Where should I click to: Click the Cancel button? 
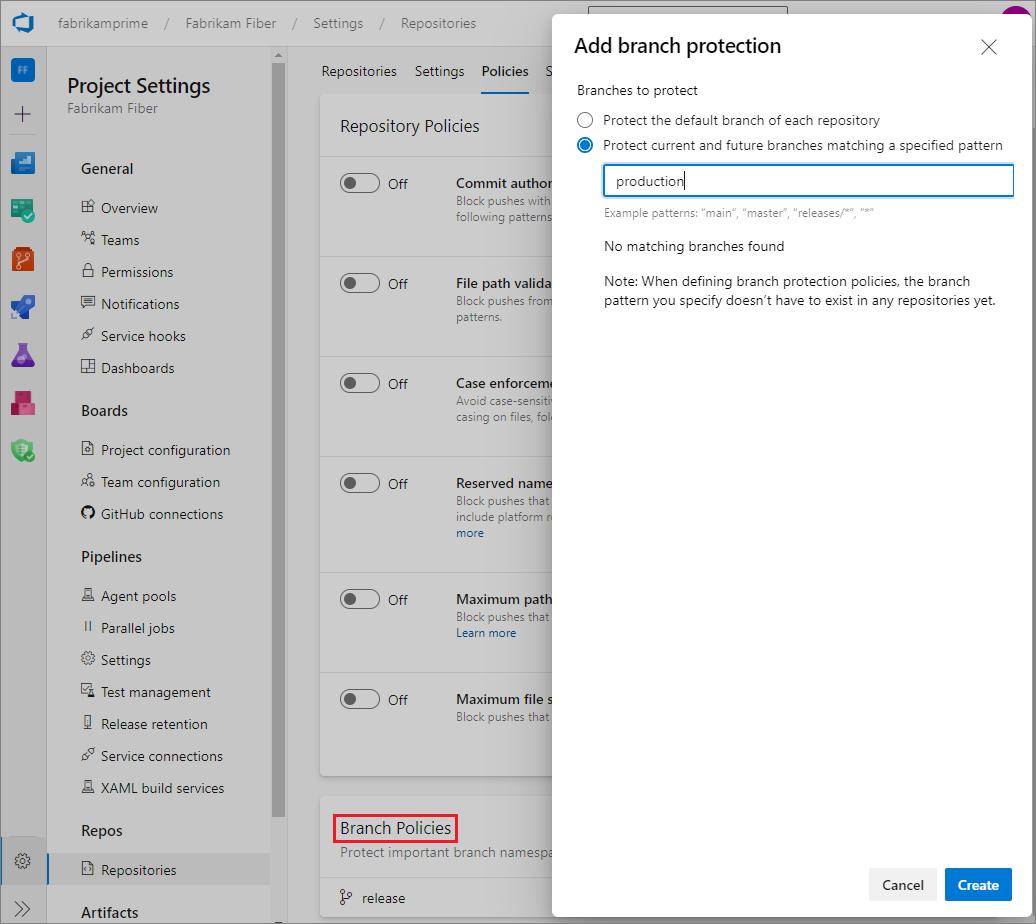903,885
